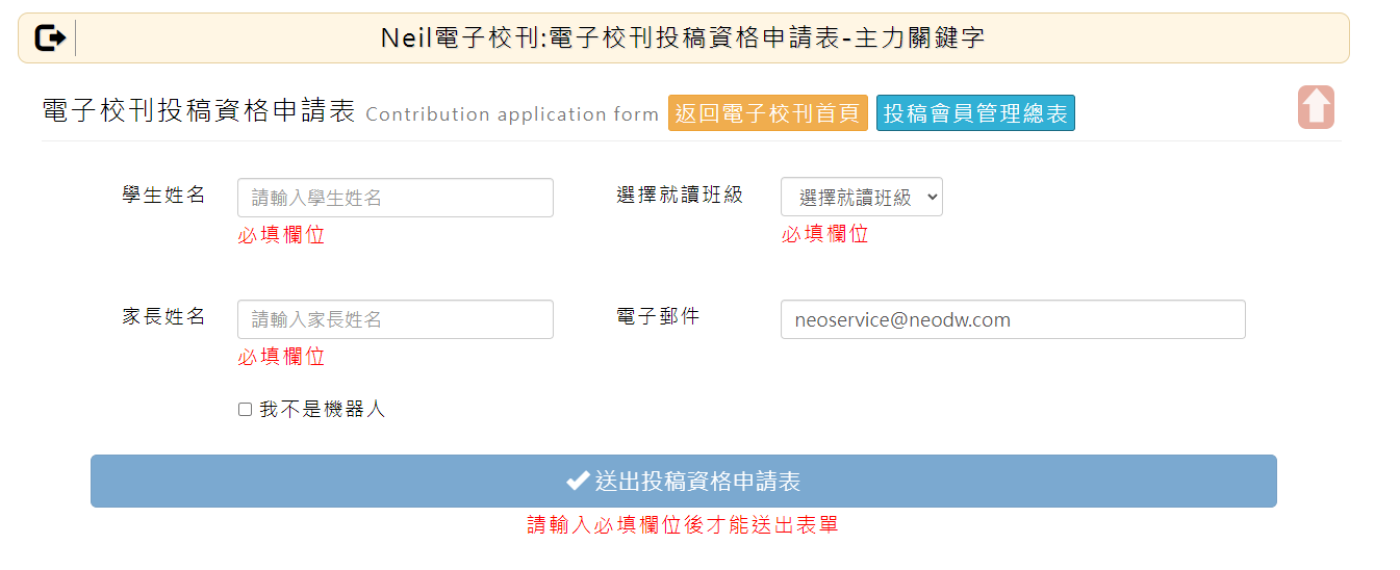Click the Neil電子校刊 page title bar

pos(683,38)
